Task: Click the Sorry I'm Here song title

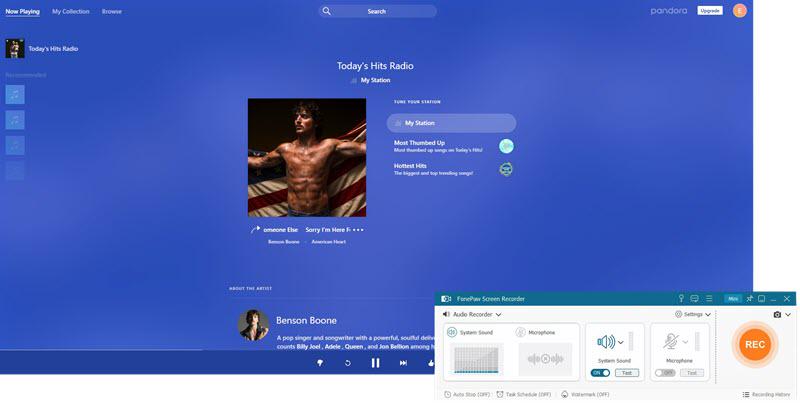Action: click(328, 230)
